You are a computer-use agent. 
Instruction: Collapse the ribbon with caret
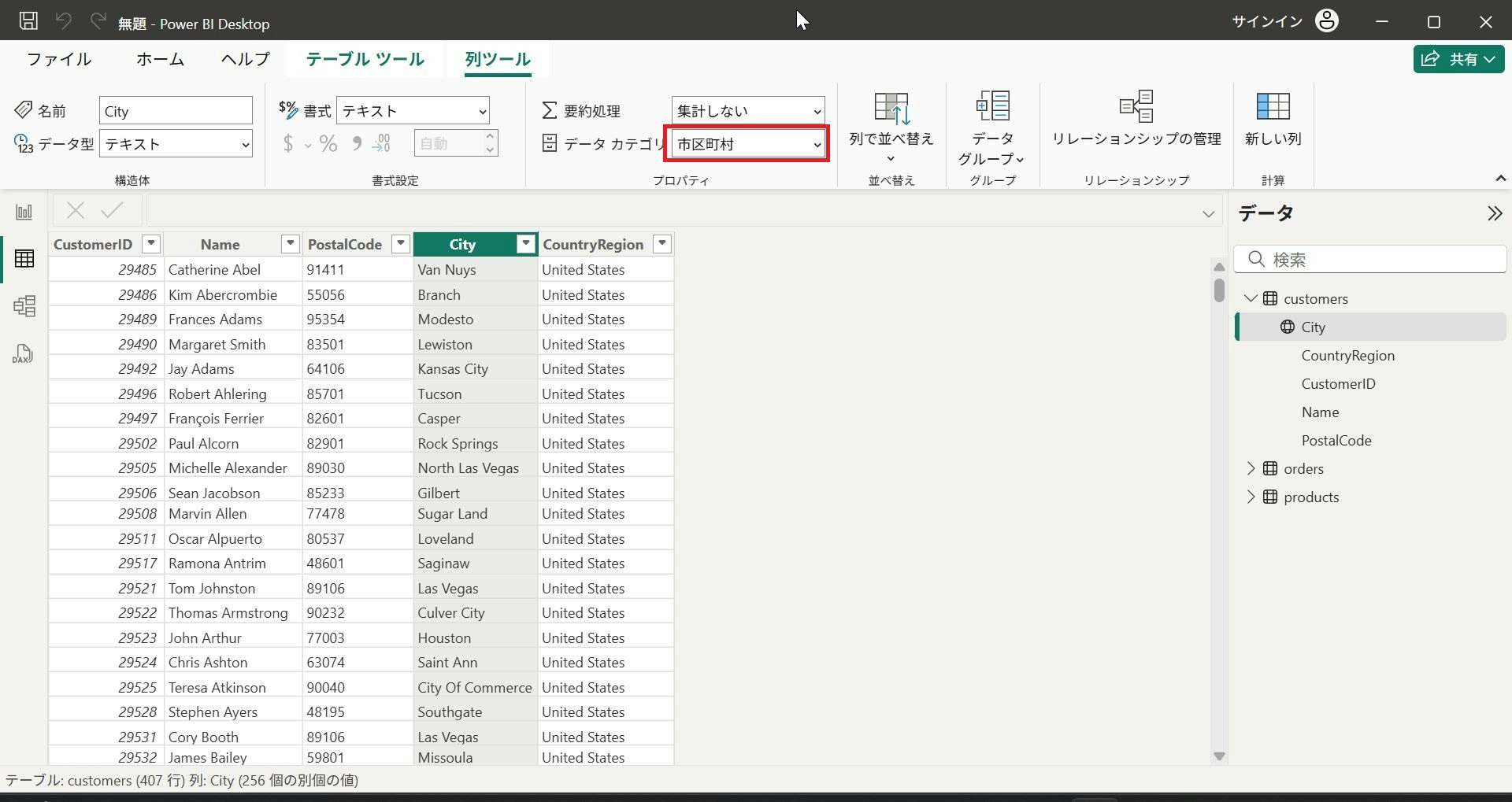pyautogui.click(x=1500, y=179)
